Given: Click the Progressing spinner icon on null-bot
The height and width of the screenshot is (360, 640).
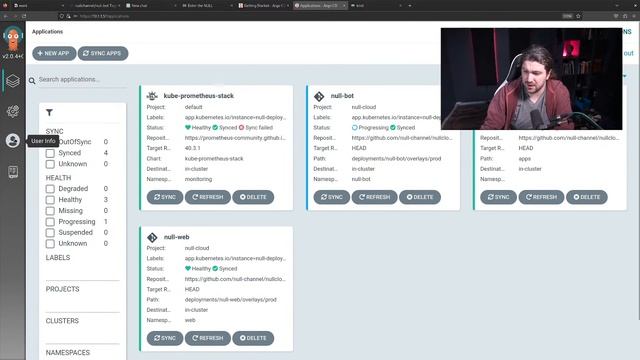Looking at the screenshot, I should [x=354, y=128].
